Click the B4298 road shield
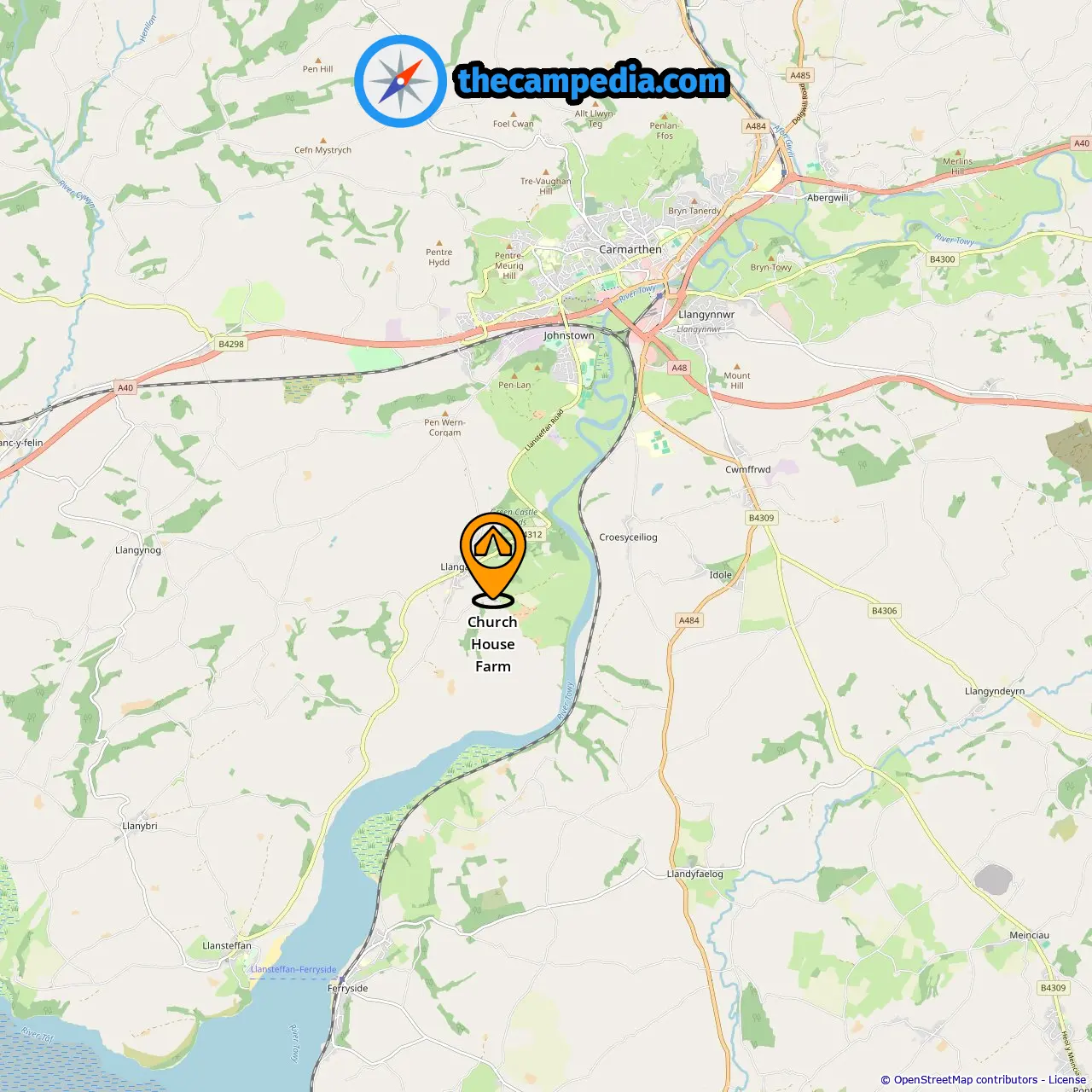Image resolution: width=1092 pixels, height=1092 pixels. pyautogui.click(x=231, y=344)
